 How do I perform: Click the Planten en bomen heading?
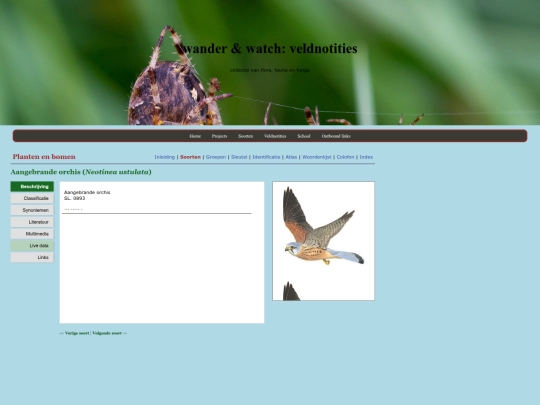44,157
